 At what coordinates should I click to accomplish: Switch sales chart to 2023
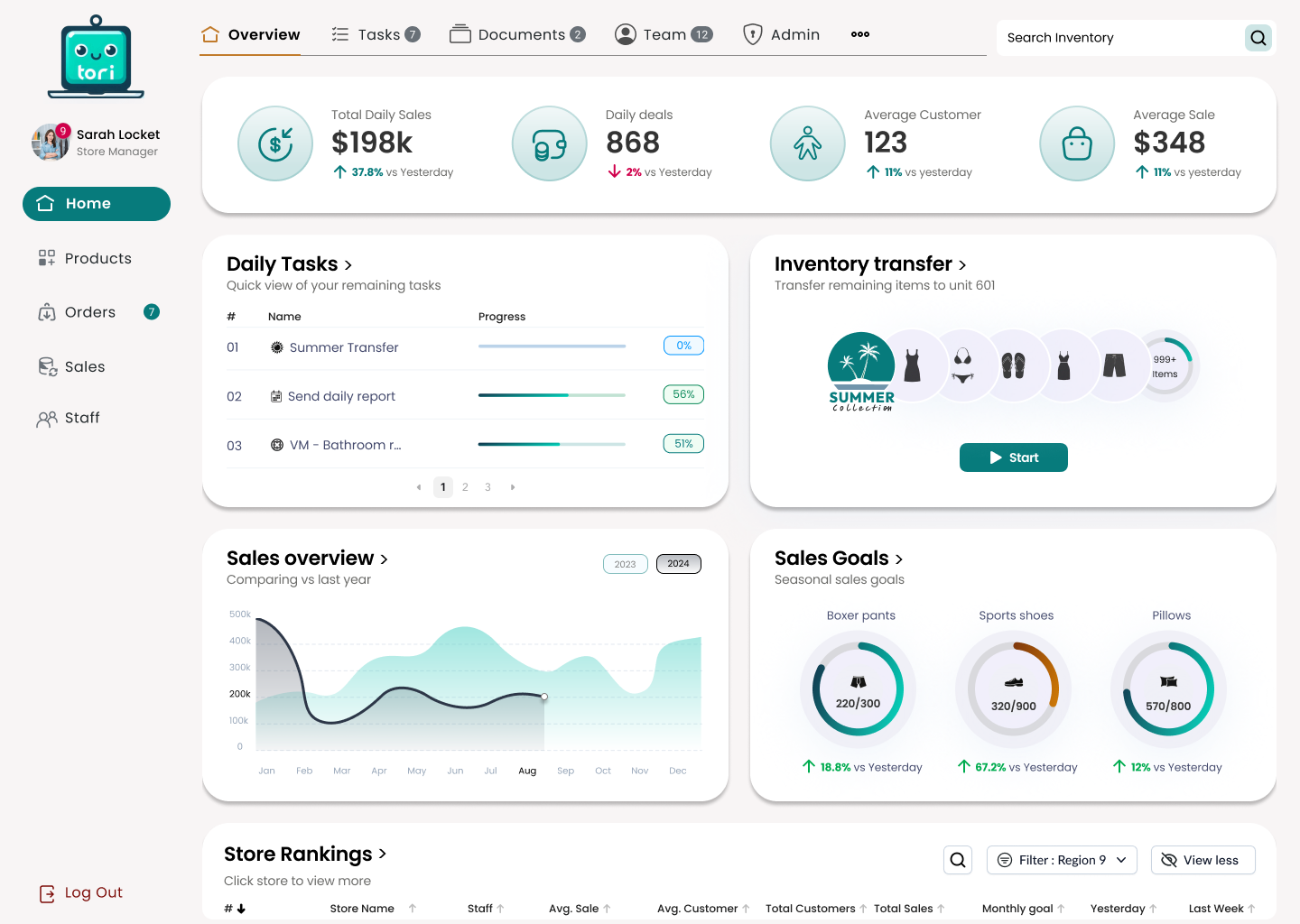coord(625,564)
